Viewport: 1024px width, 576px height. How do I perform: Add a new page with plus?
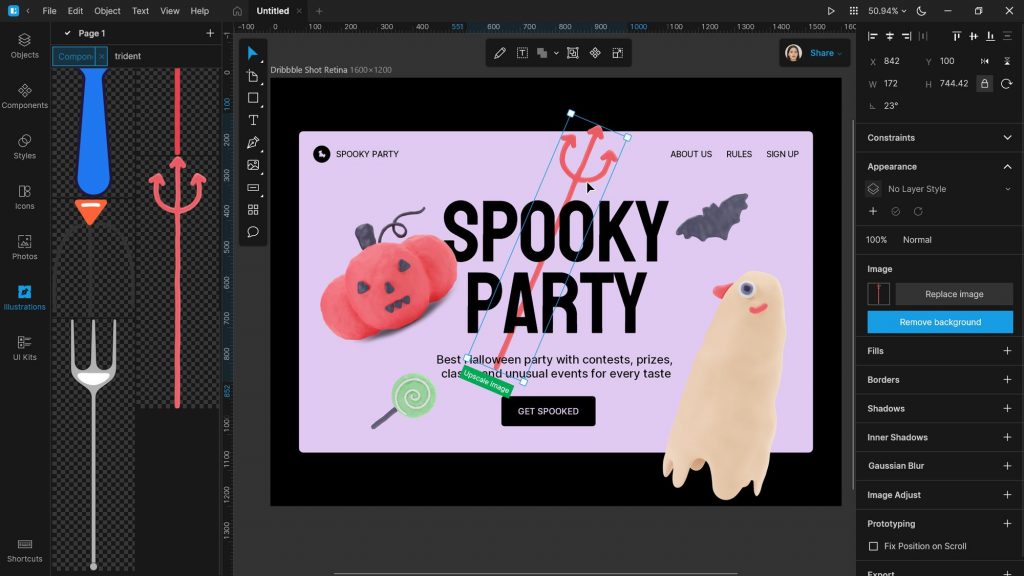point(210,33)
